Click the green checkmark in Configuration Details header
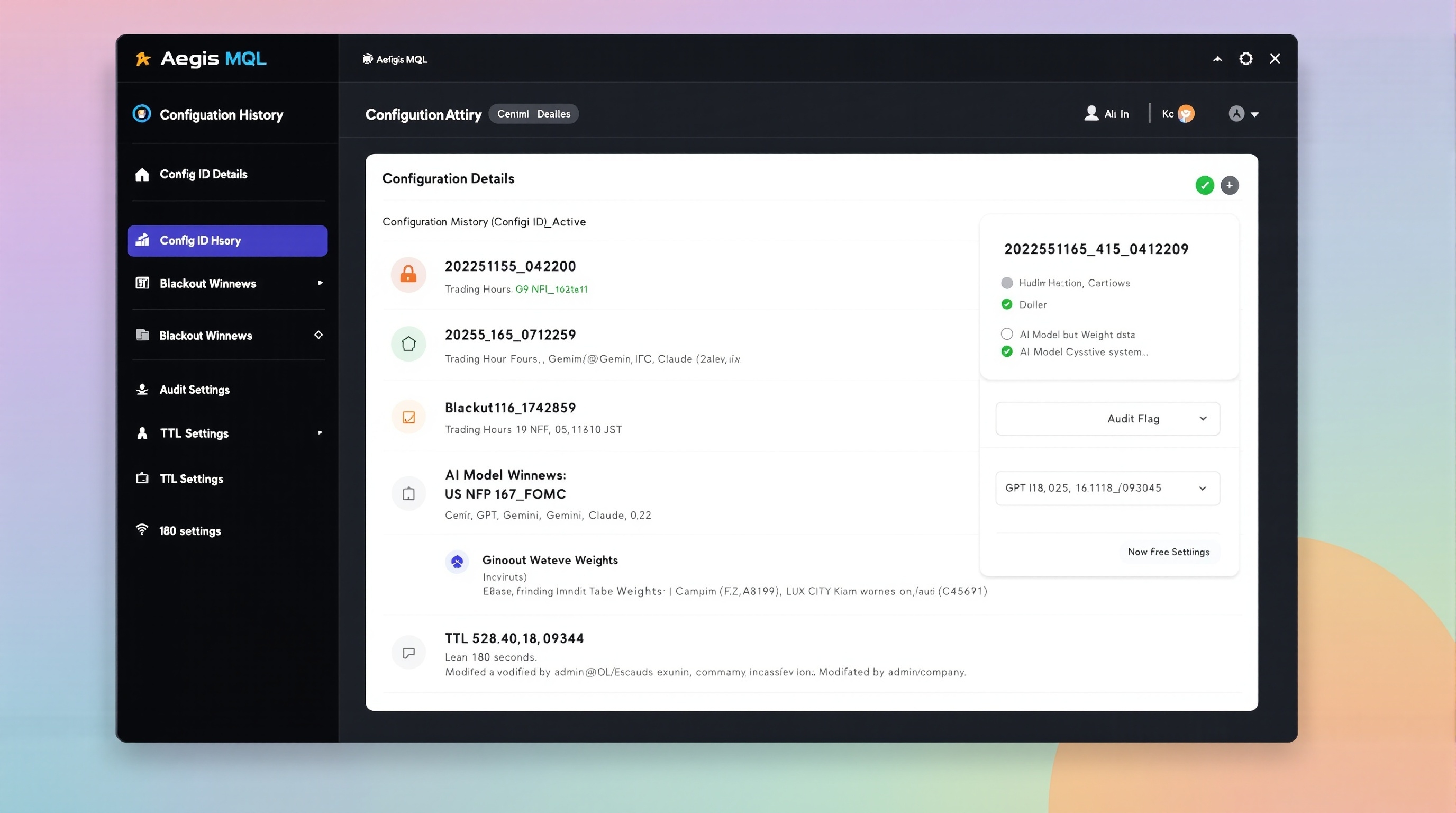The width and height of the screenshot is (1456, 813). click(x=1205, y=185)
